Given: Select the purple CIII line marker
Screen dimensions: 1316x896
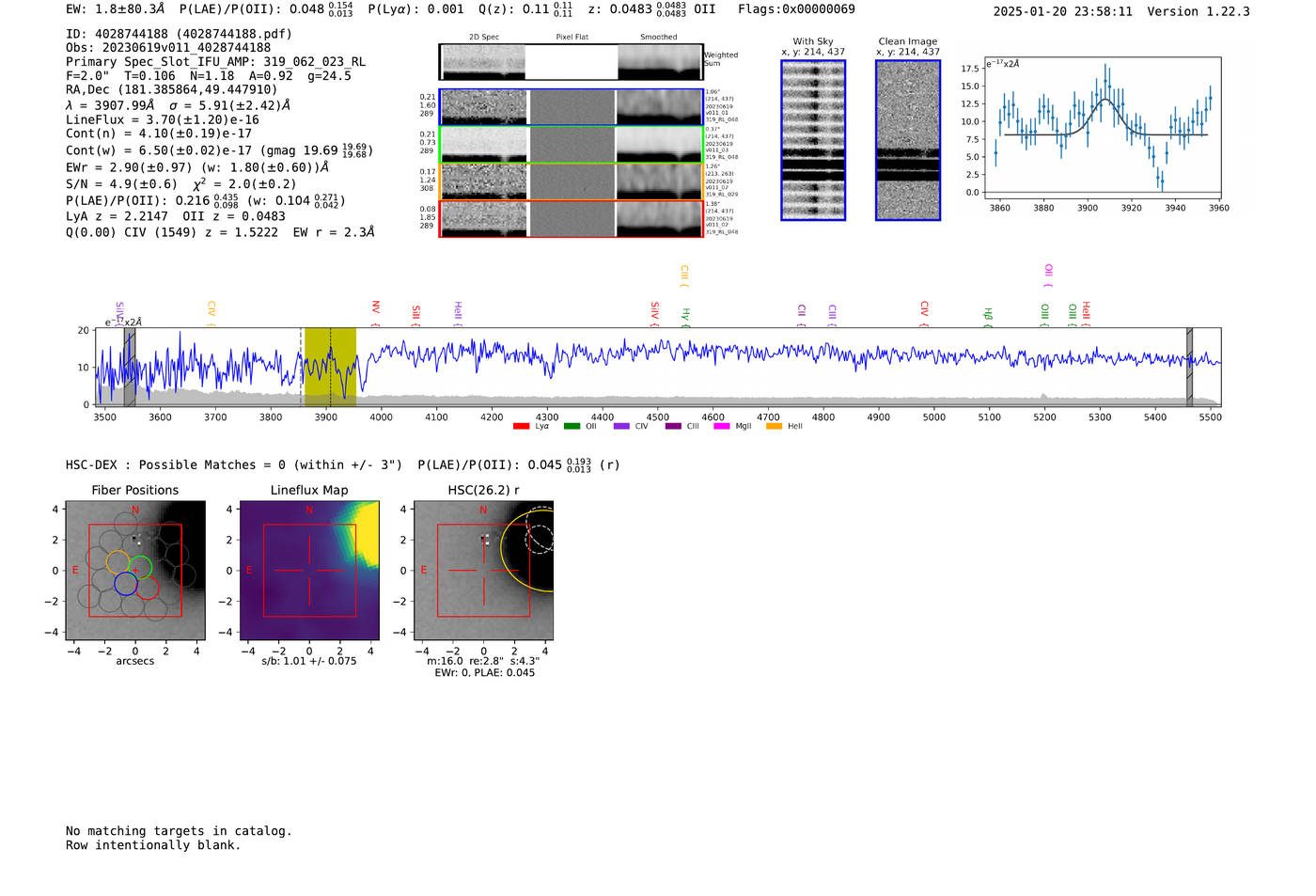Looking at the screenshot, I should 832,315.
